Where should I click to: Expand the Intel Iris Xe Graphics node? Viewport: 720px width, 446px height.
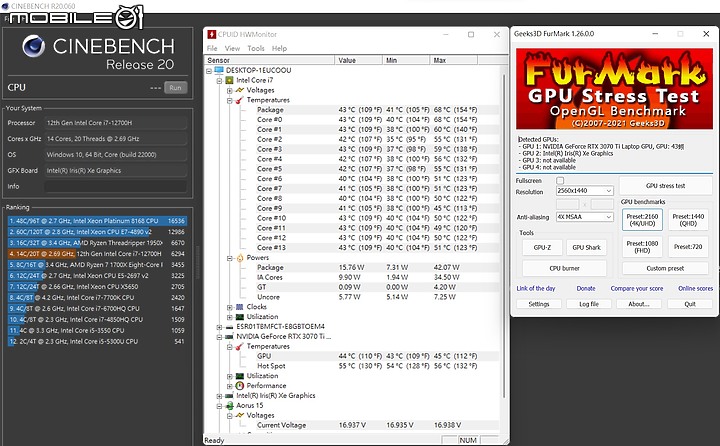(x=219, y=396)
